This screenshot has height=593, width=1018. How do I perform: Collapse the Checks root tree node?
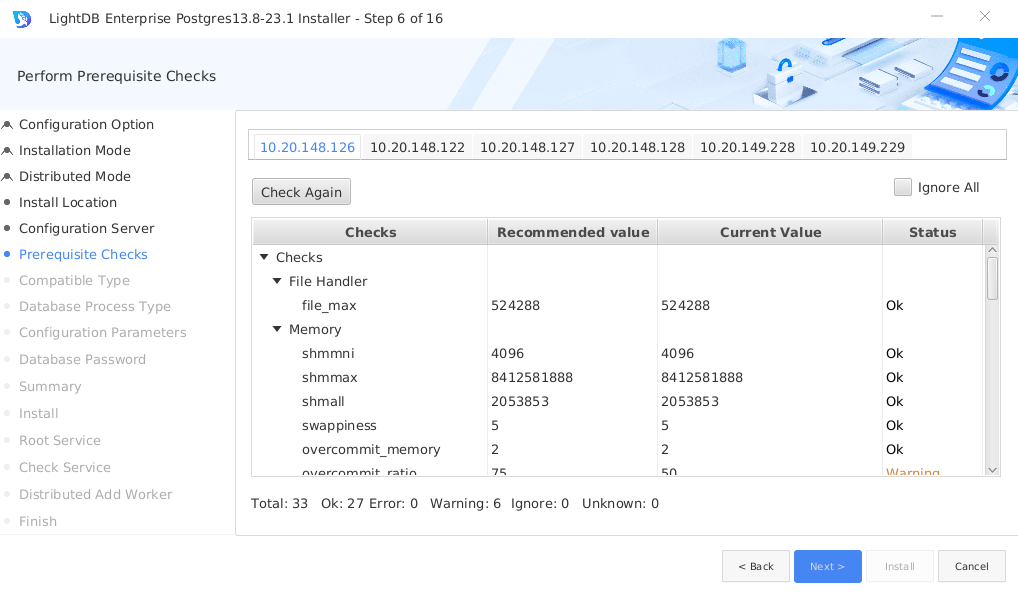tap(264, 257)
